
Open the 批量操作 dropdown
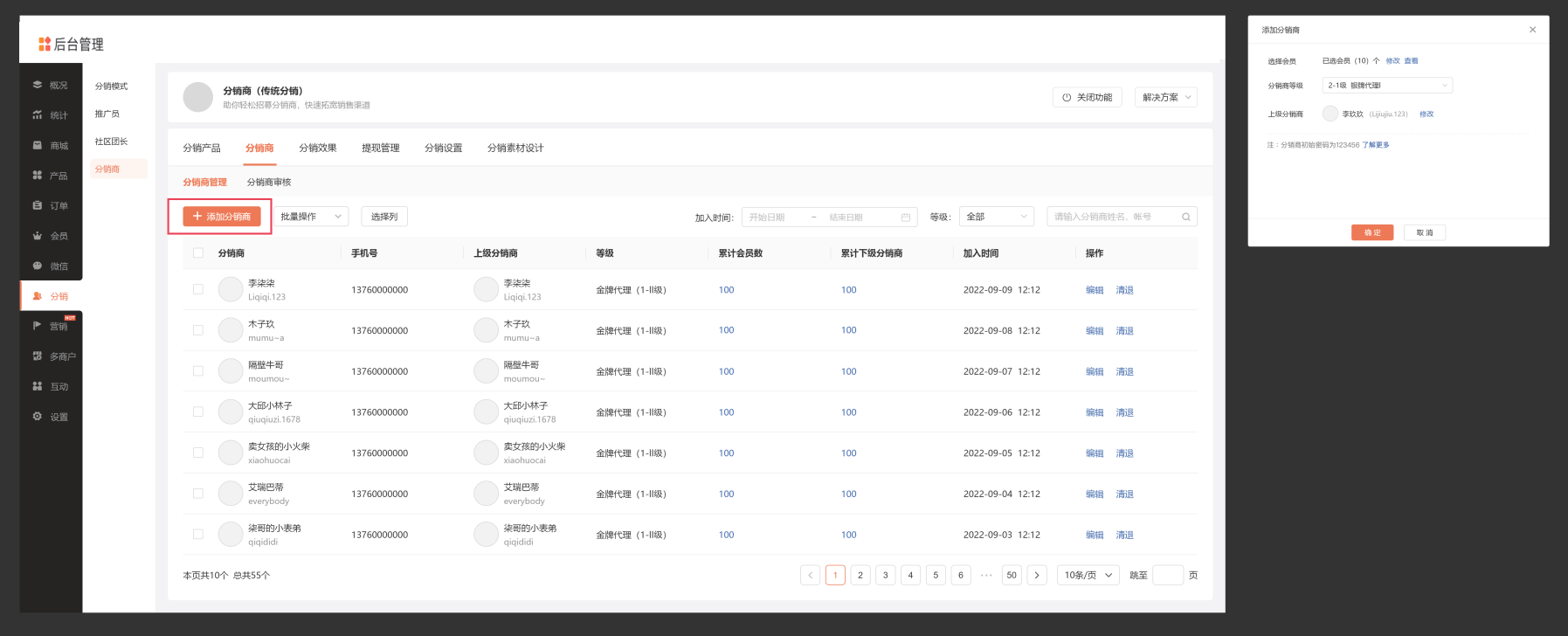click(x=311, y=217)
